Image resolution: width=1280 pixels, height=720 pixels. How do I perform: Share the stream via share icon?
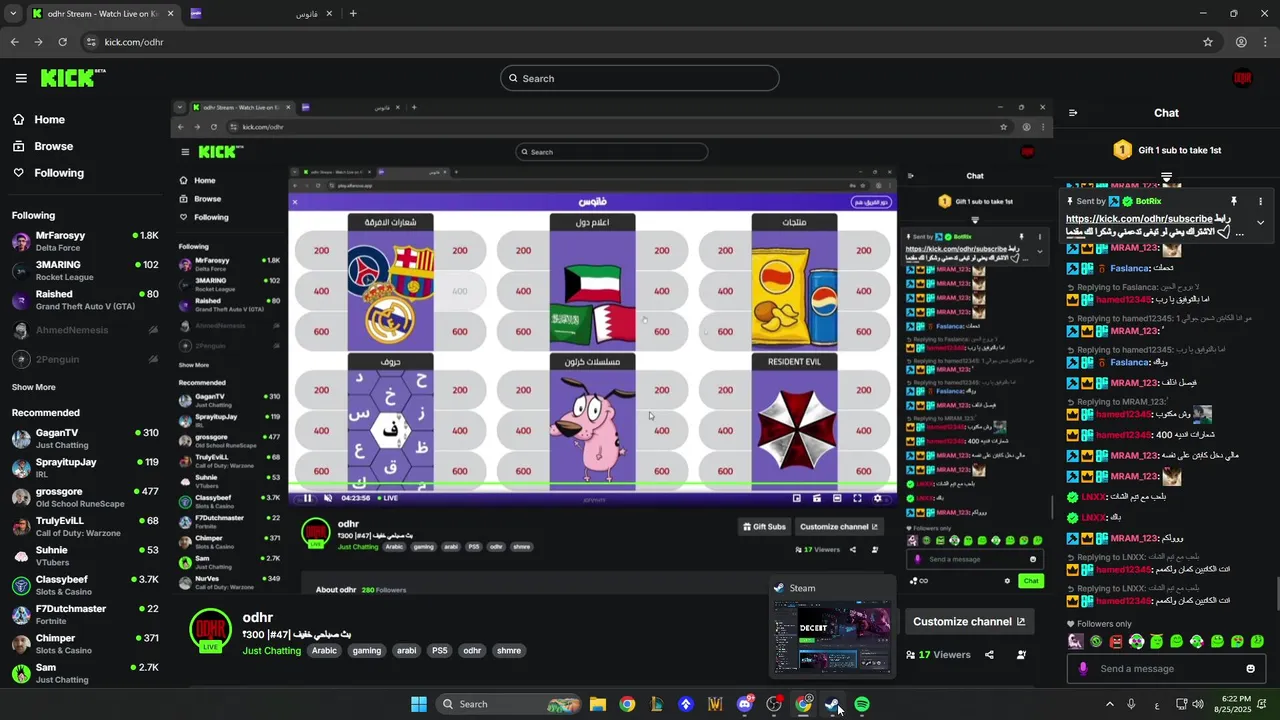click(989, 655)
